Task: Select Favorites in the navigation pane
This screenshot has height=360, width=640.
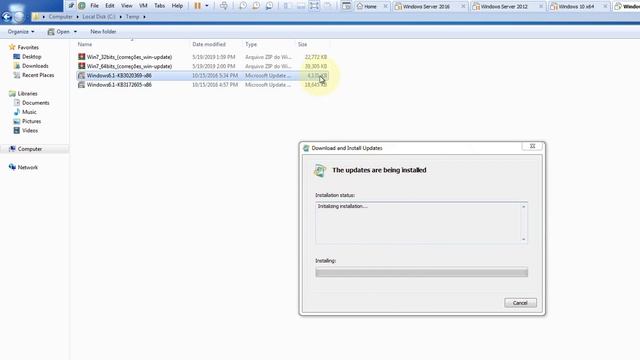Action: [28, 47]
